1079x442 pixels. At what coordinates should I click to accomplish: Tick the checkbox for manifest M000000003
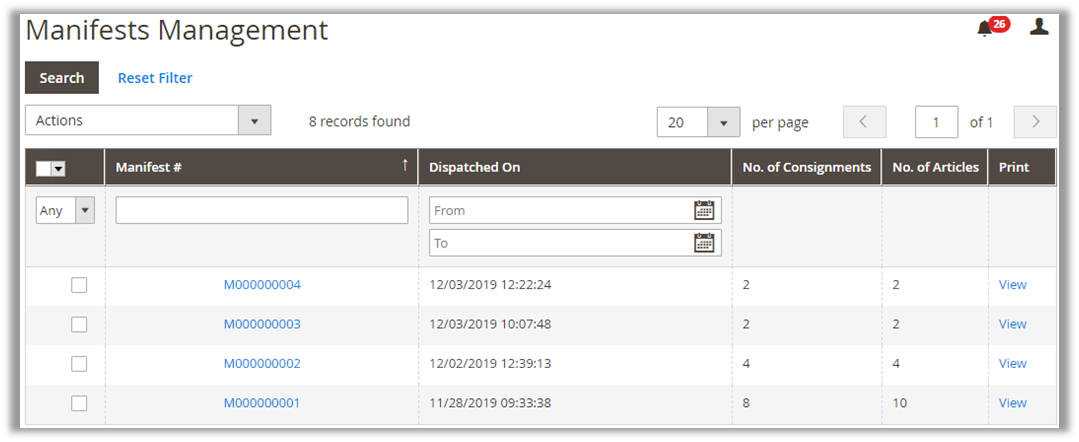click(79, 324)
